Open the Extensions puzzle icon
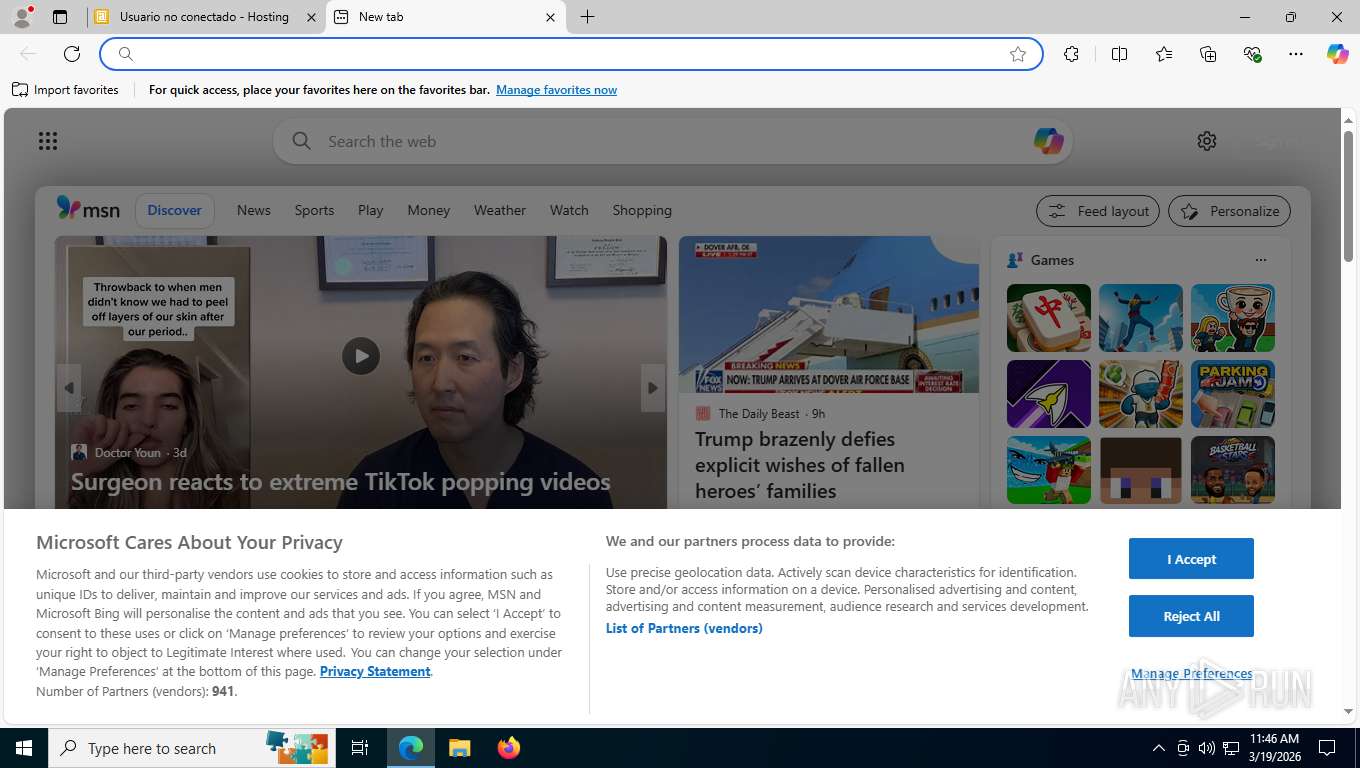Image resolution: width=1360 pixels, height=768 pixels. pos(1072,54)
